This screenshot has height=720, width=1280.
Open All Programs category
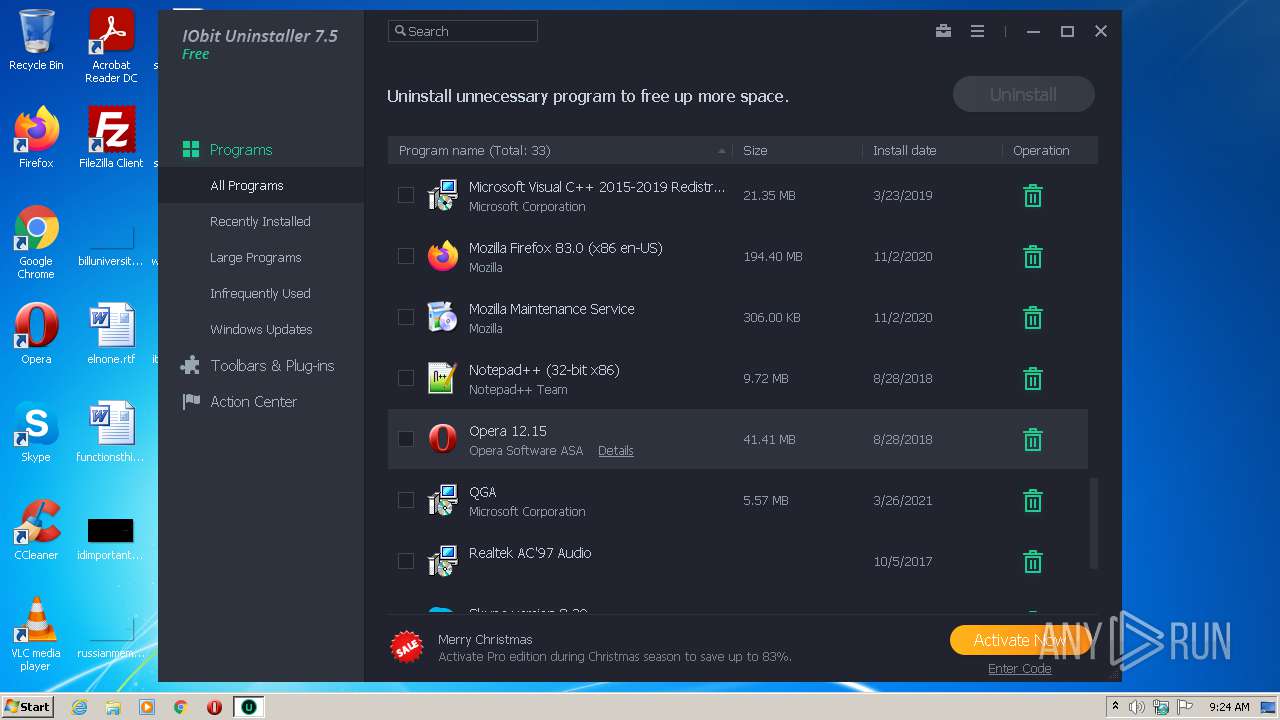coord(261,186)
